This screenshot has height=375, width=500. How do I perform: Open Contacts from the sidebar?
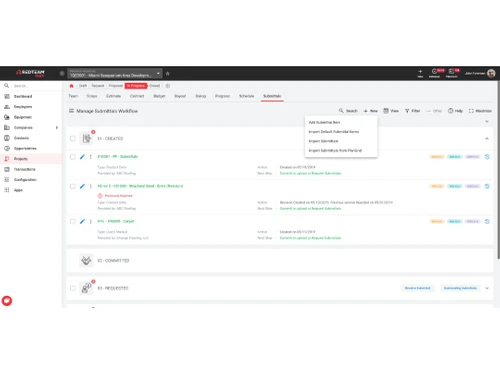21,138
